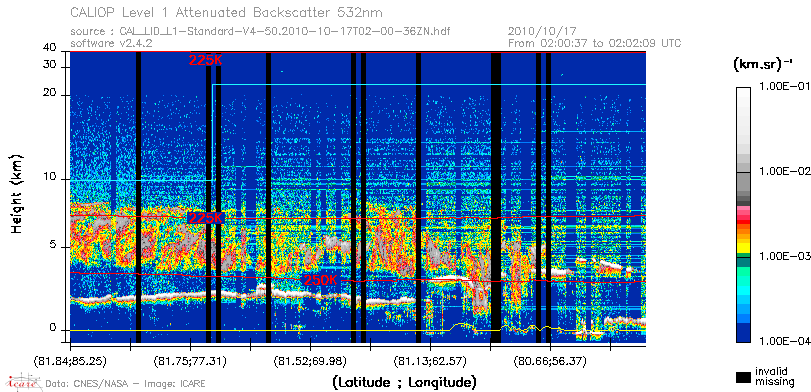The width and height of the screenshot is (811, 392).
Task: Click the '(81.13;62.57)' axis tick label
Action: point(430,361)
